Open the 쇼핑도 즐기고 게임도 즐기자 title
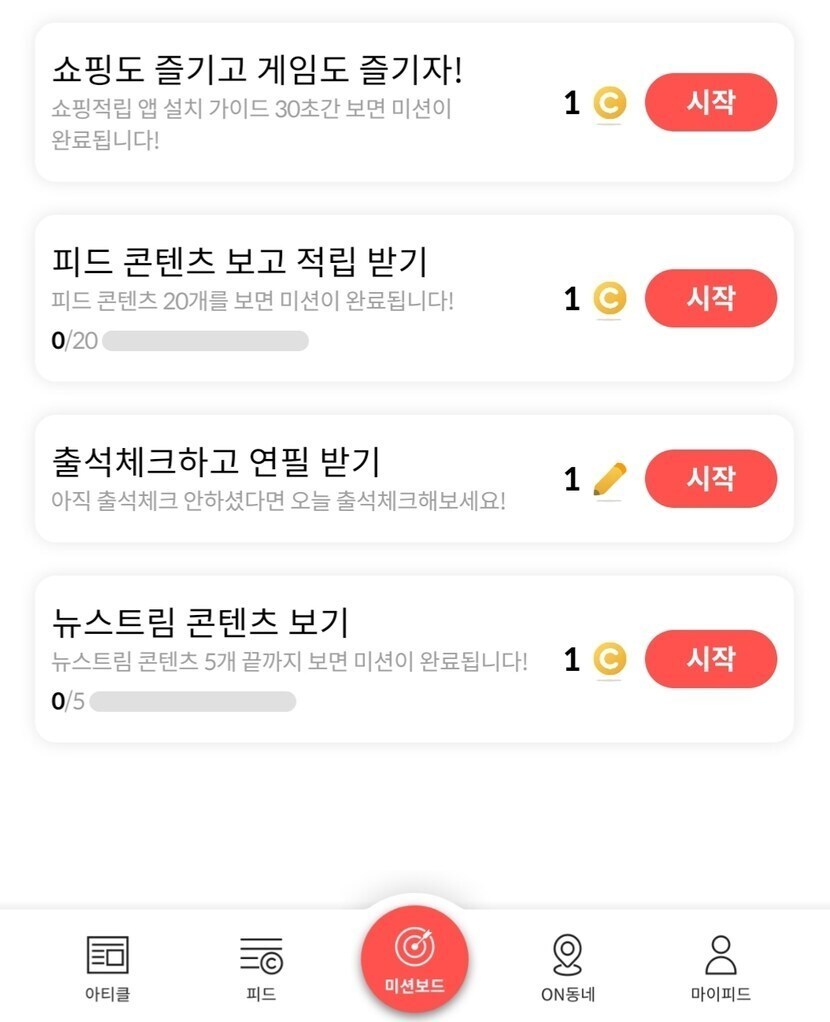 pyautogui.click(x=256, y=70)
